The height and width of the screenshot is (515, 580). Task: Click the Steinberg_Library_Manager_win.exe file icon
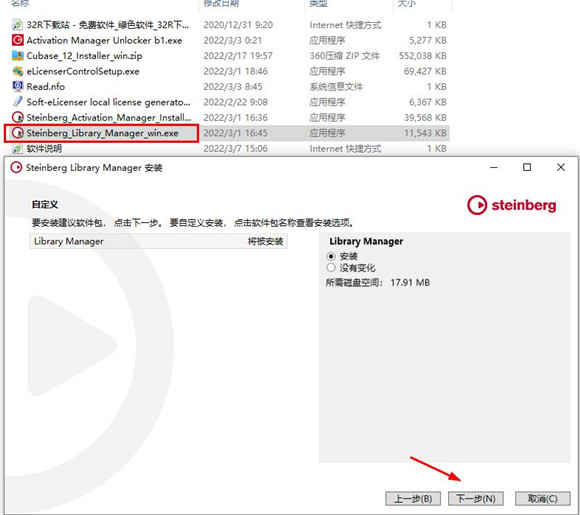17,133
